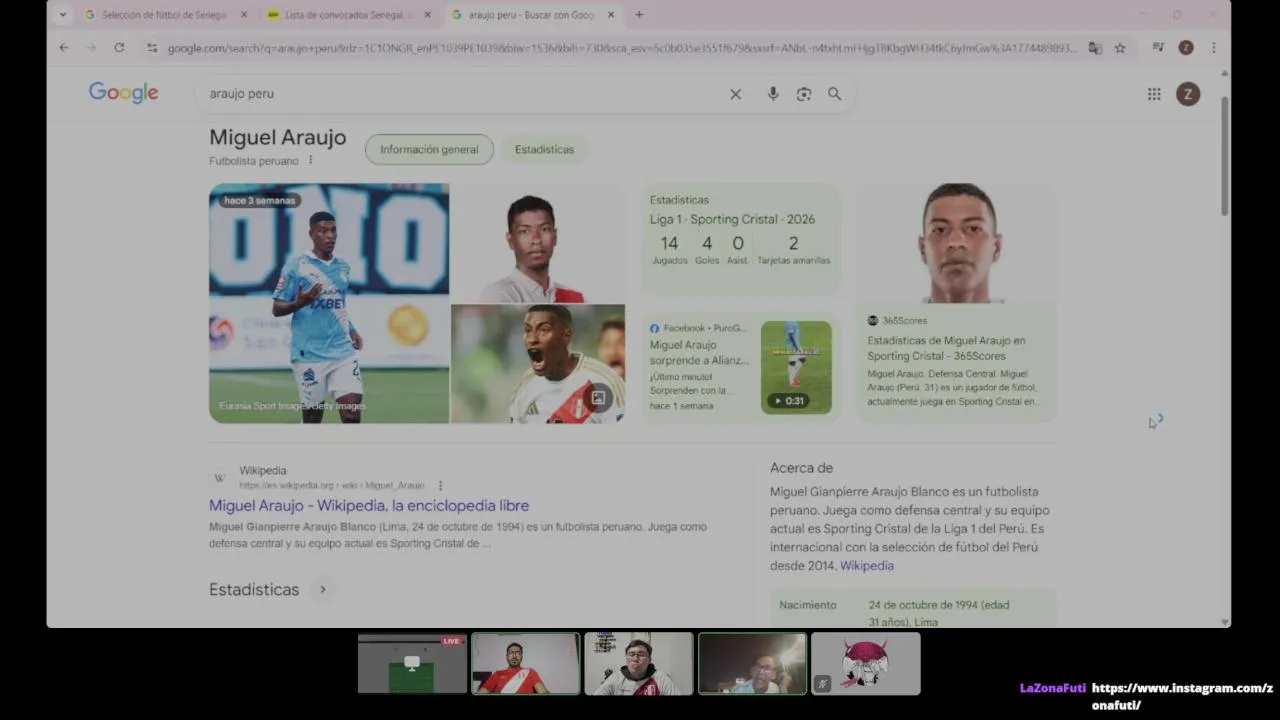Close the araujo peru tab

(611, 15)
